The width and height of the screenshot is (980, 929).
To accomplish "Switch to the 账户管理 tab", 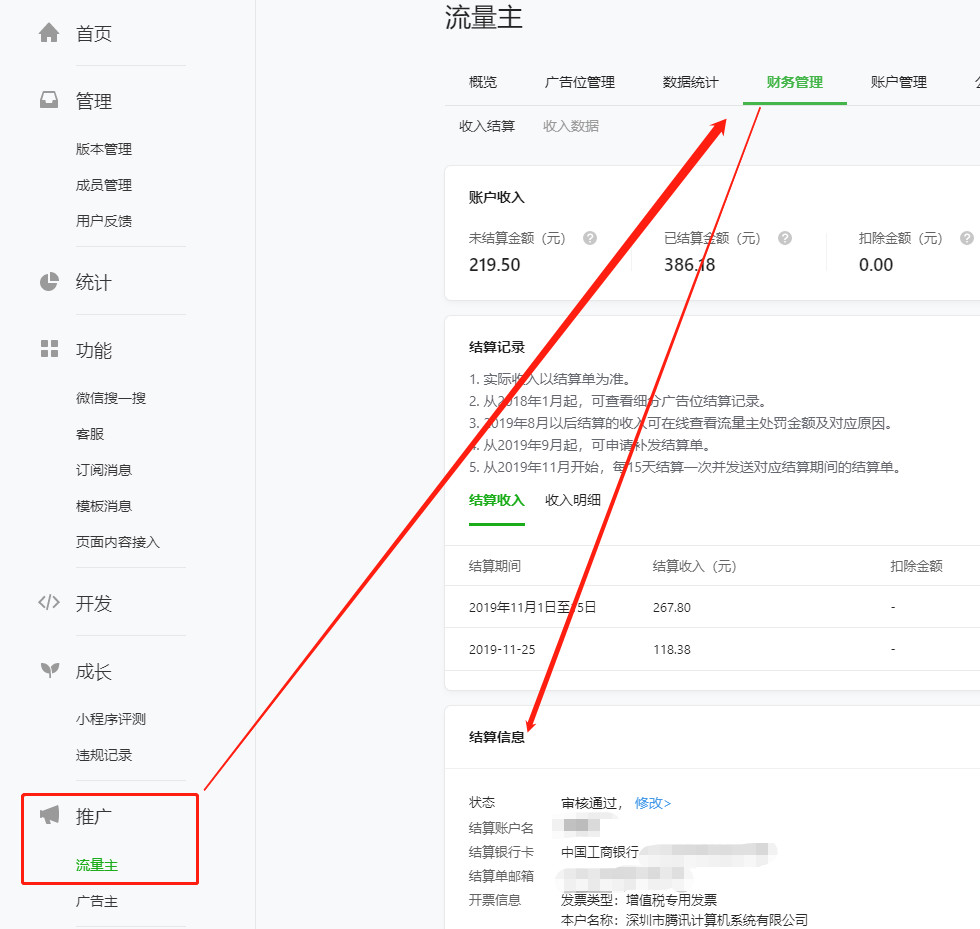I will coord(898,82).
